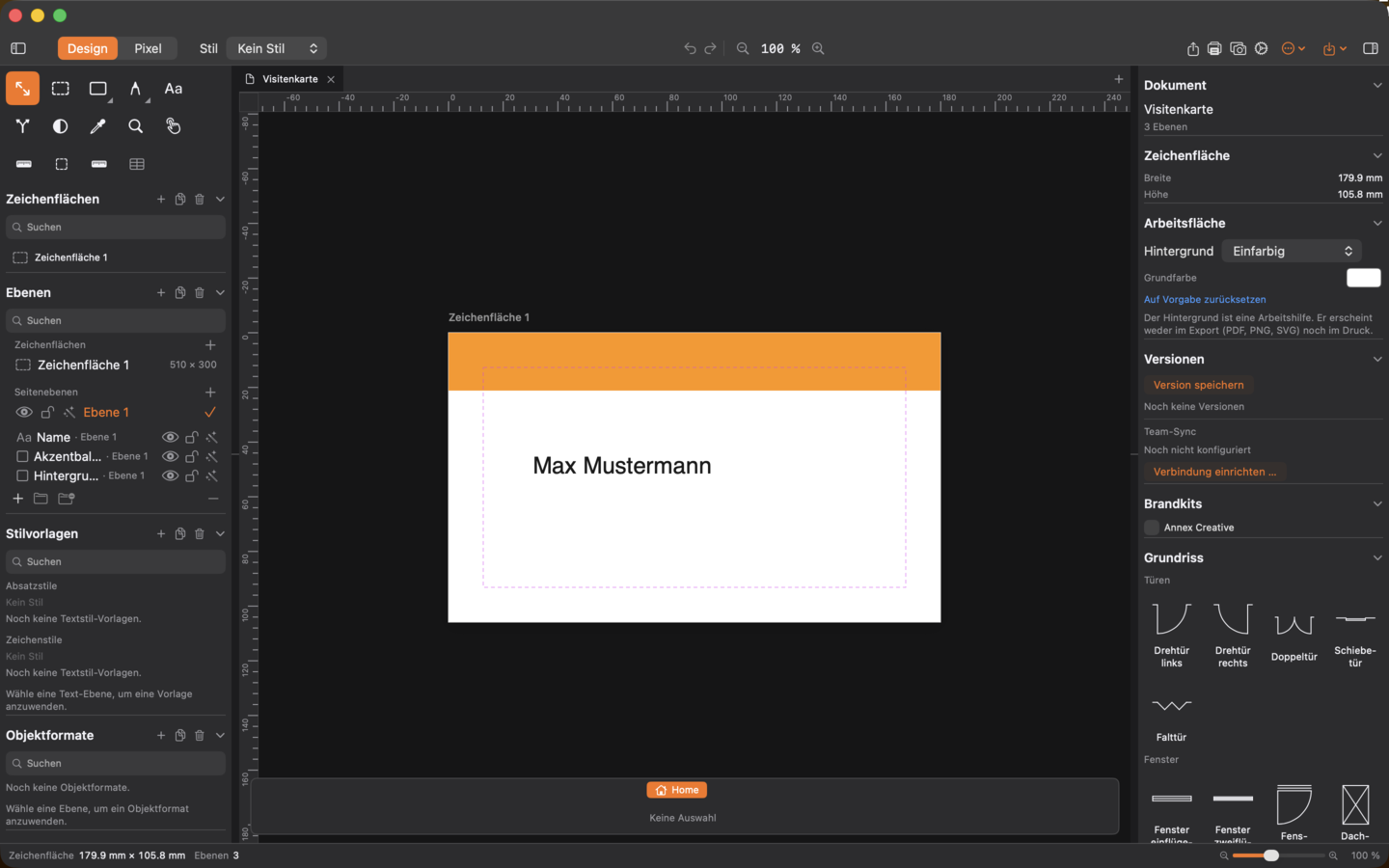Toggle left sidebar panel icon
Screen dimensions: 1389x868
point(18,48)
